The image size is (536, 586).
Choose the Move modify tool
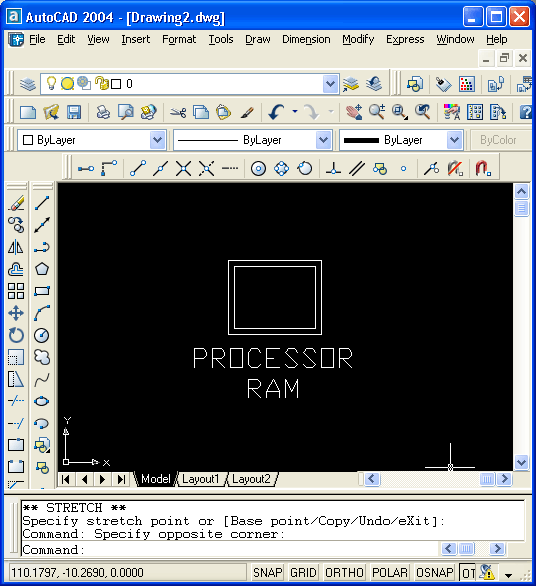pyautogui.click(x=16, y=313)
